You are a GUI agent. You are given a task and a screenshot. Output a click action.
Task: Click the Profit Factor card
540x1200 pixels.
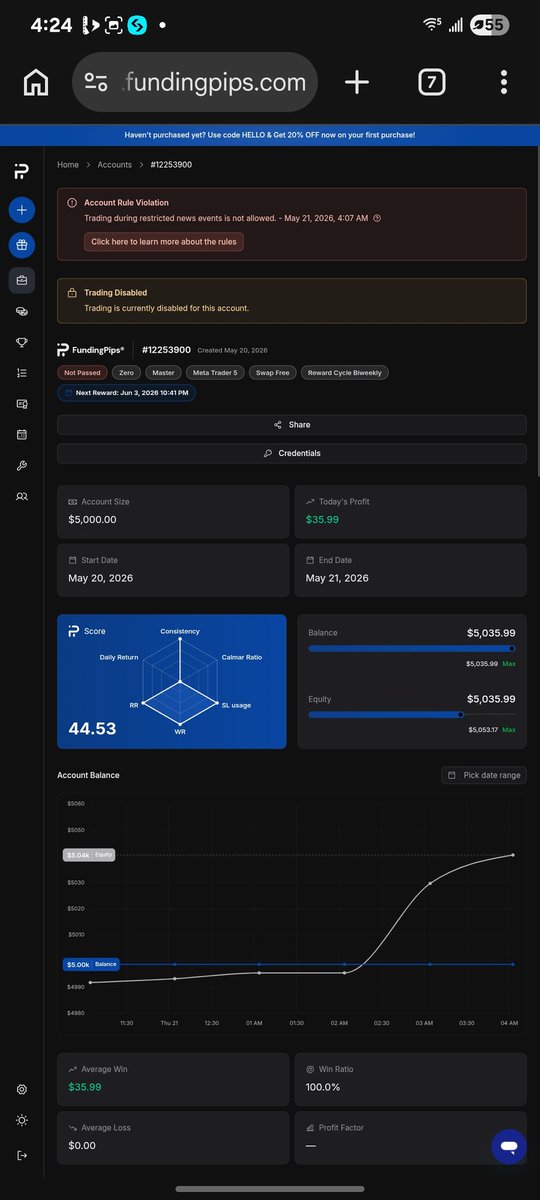[x=411, y=1136]
